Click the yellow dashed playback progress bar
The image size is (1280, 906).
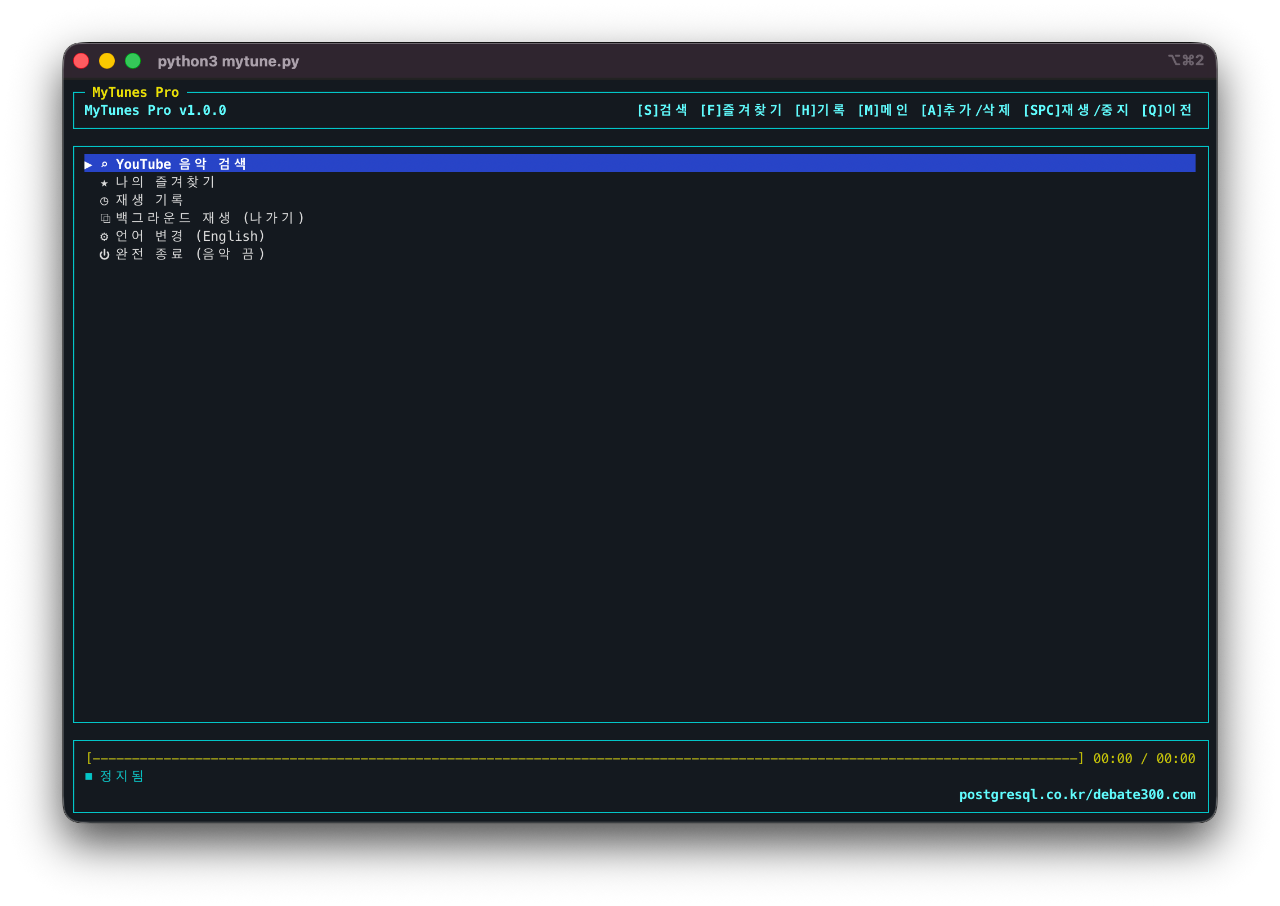point(584,758)
